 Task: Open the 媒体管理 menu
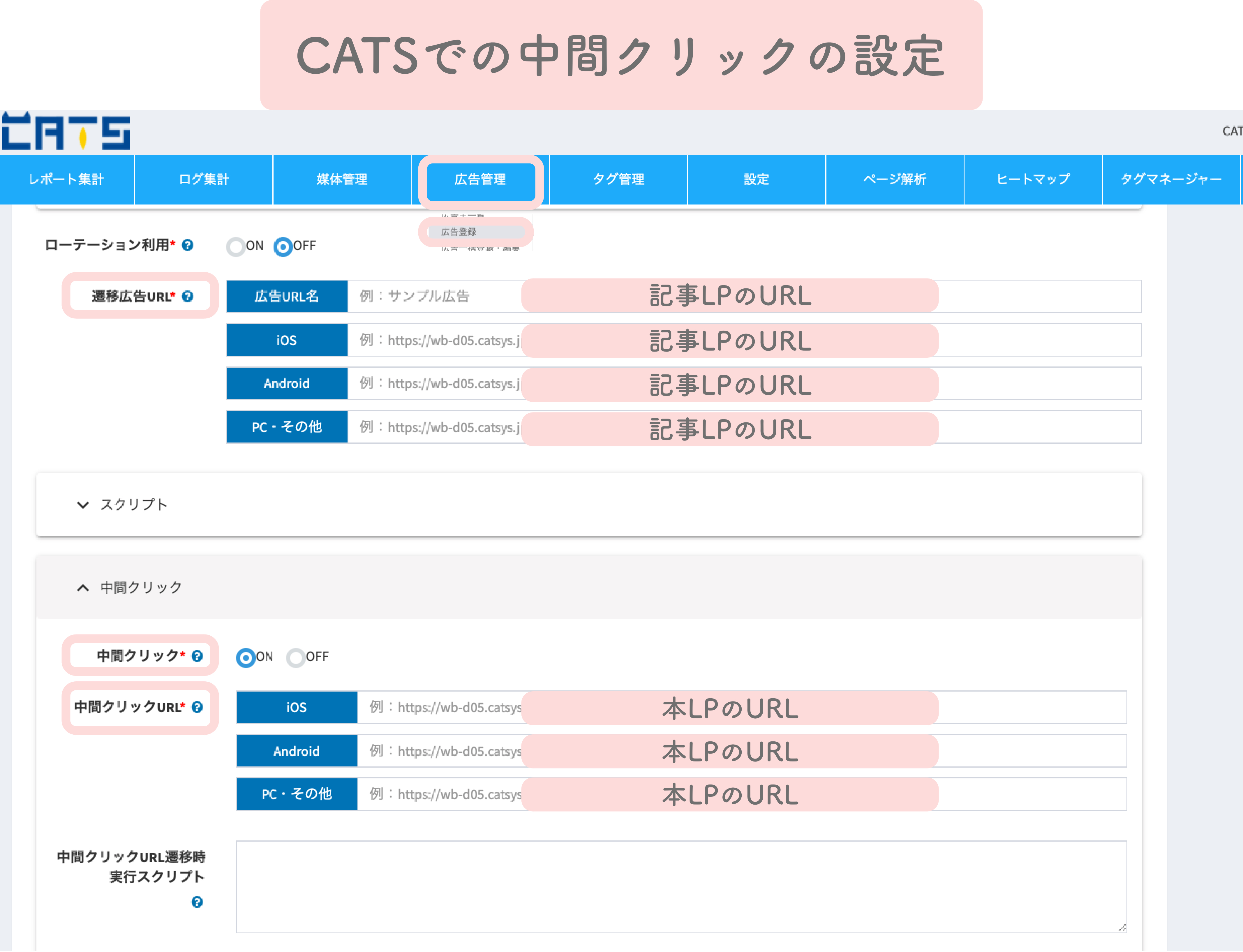pyautogui.click(x=342, y=180)
